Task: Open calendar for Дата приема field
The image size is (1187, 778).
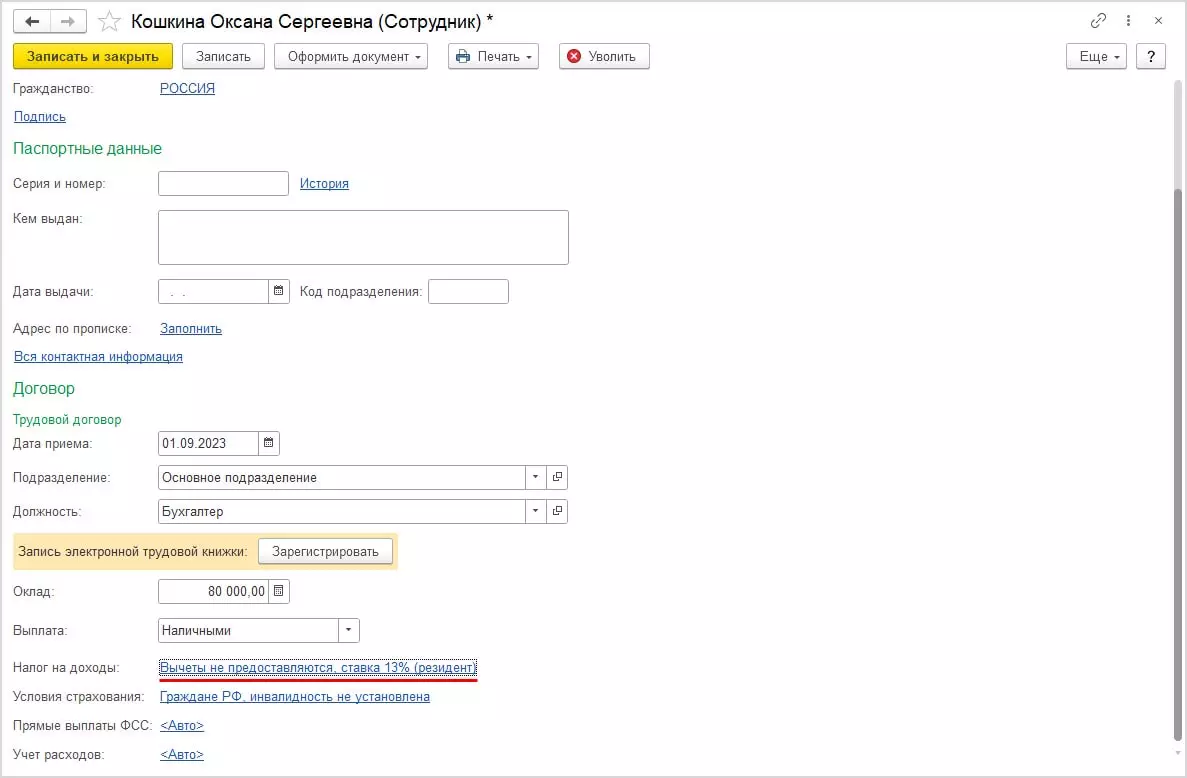Action: click(269, 443)
